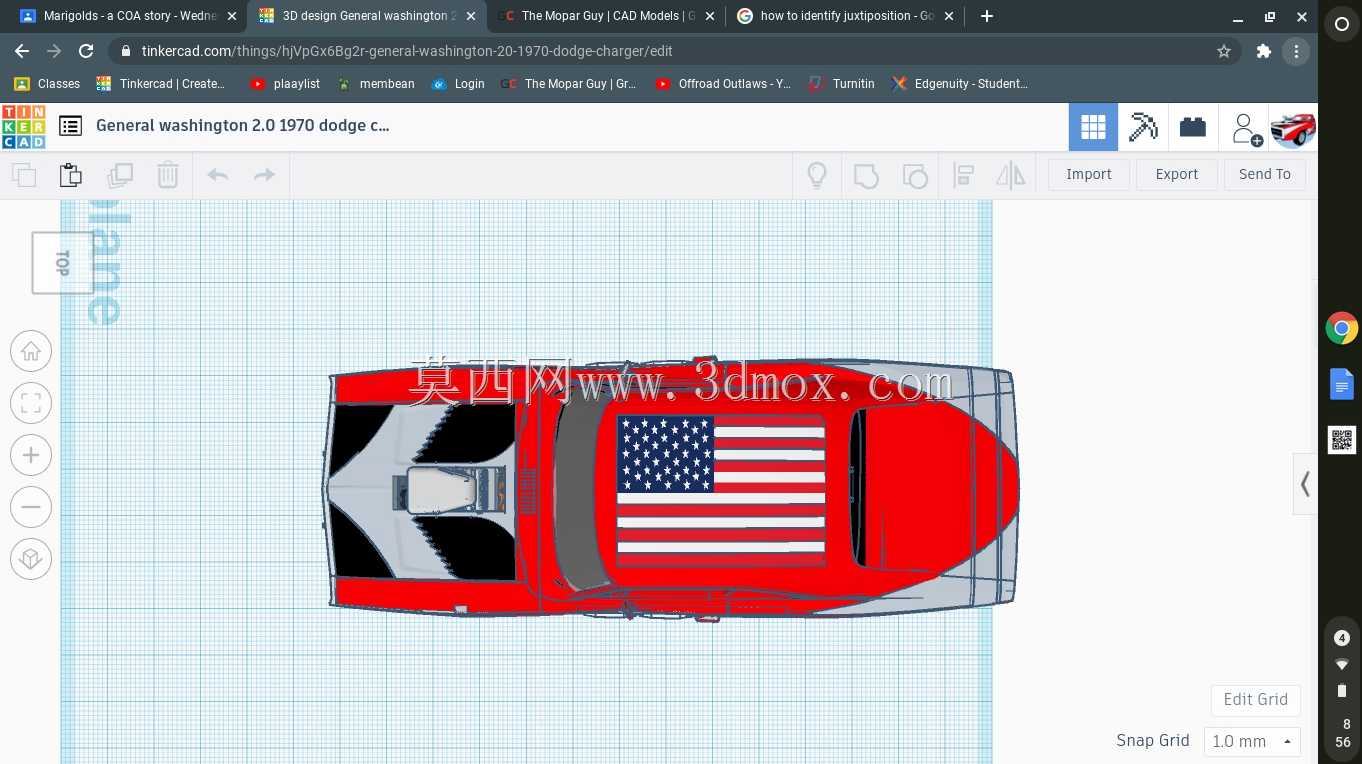This screenshot has width=1362, height=764.
Task: Open the Turnitin bookmark
Action: point(842,84)
